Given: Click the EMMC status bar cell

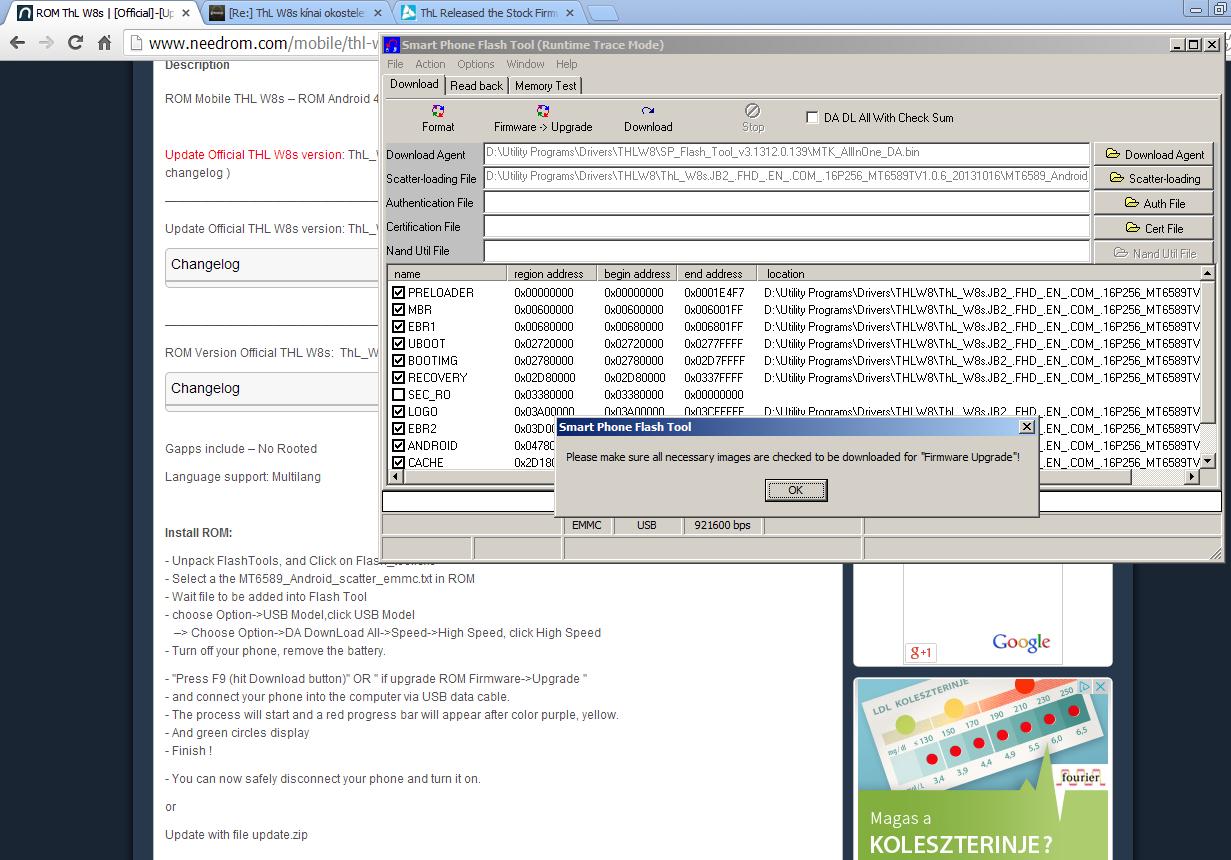Looking at the screenshot, I should point(587,525).
